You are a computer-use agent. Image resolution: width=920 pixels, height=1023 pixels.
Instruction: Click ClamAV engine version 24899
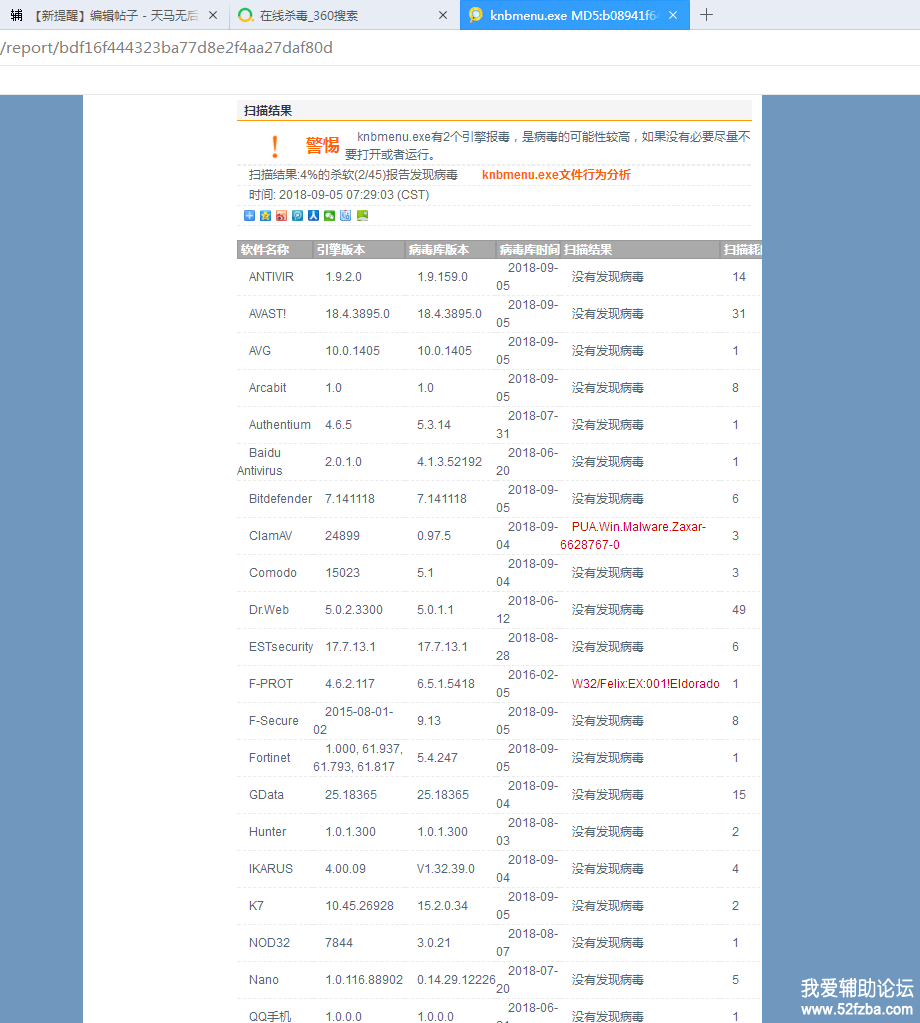tap(343, 536)
